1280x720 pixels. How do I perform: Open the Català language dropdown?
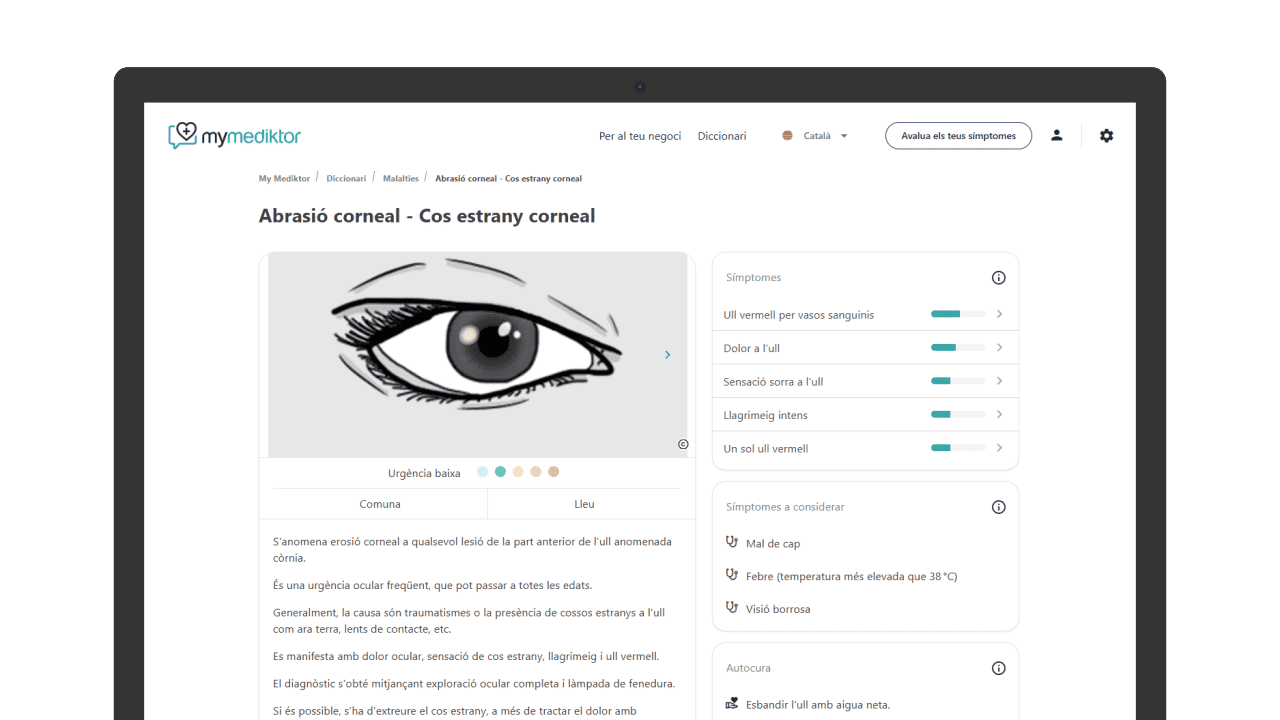816,136
